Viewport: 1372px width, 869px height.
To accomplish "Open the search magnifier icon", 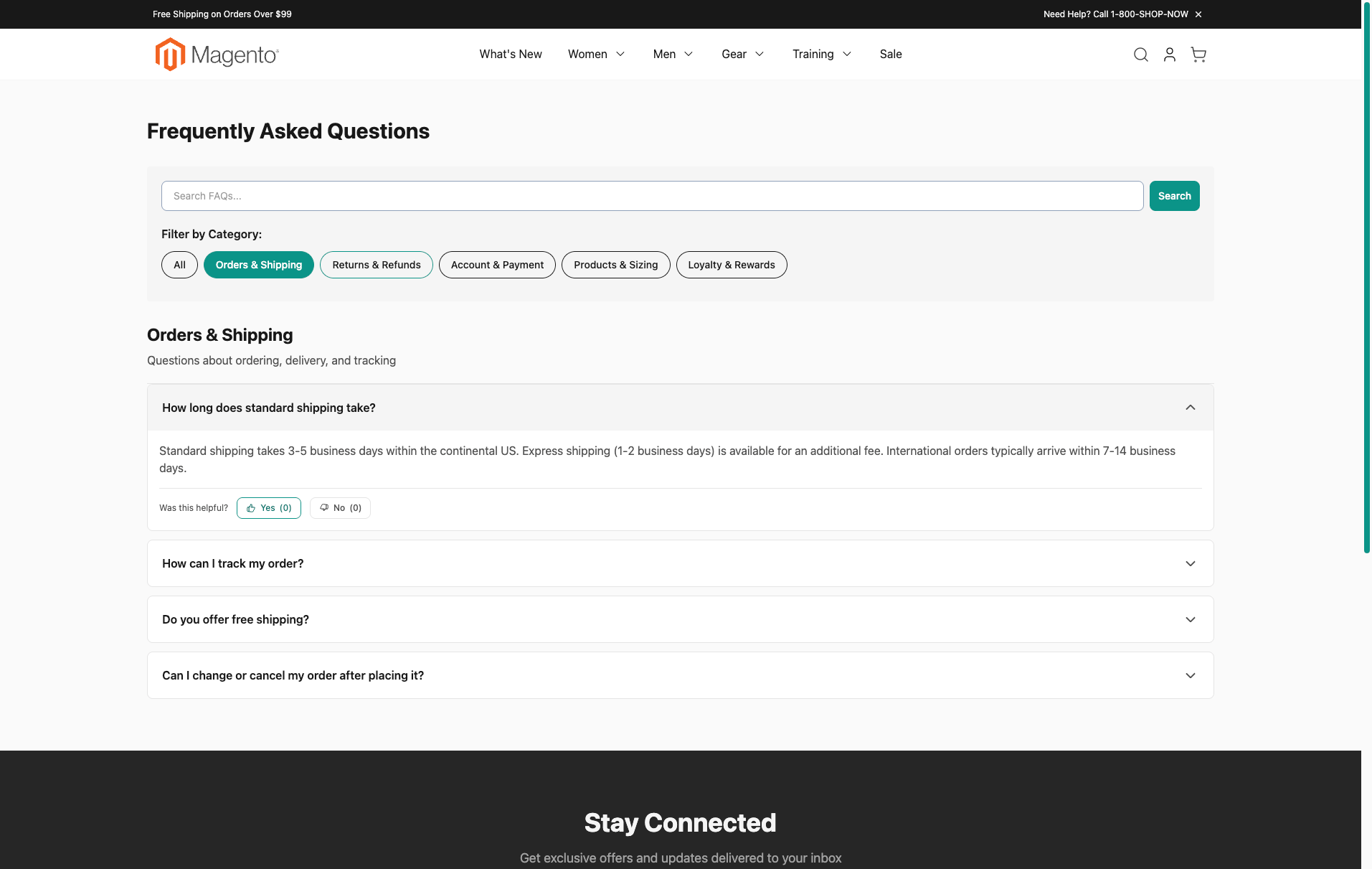I will pyautogui.click(x=1140, y=54).
